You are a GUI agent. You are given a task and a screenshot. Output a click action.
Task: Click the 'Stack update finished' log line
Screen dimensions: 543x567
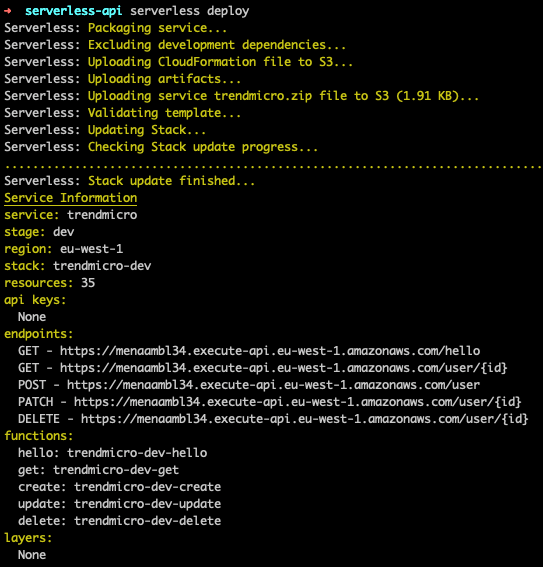coord(129,181)
